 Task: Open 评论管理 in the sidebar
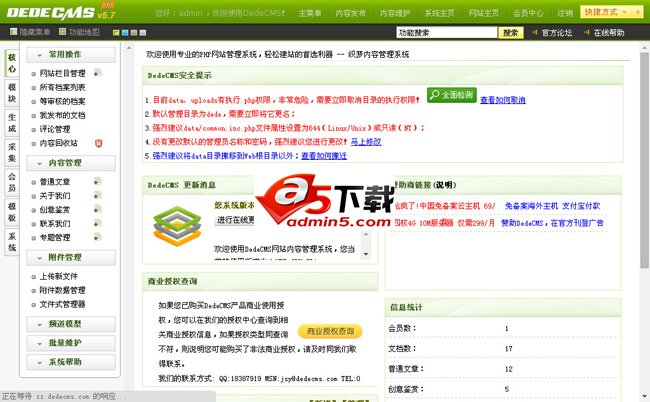click(x=55, y=129)
